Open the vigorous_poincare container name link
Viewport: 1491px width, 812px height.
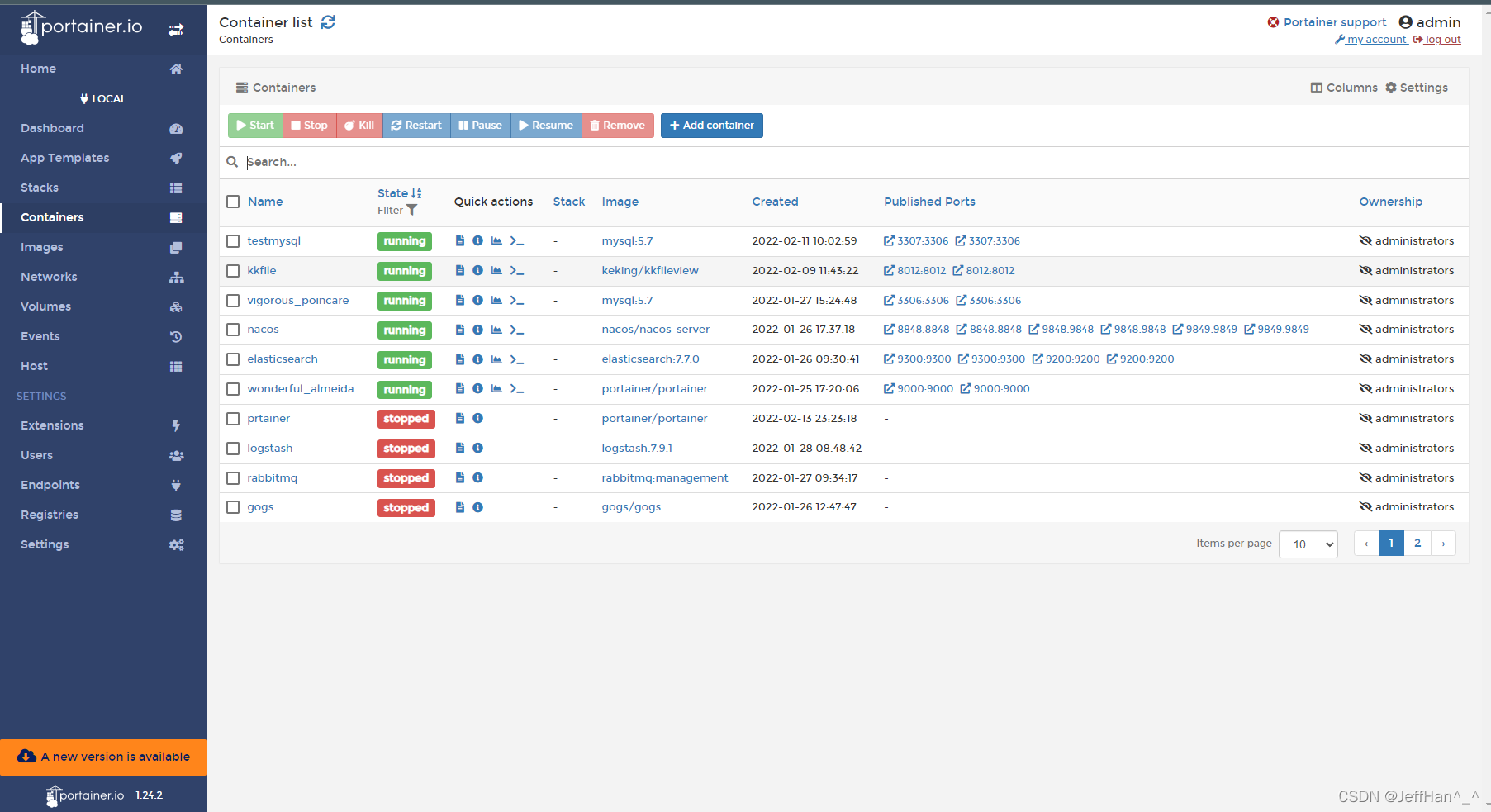tap(297, 301)
